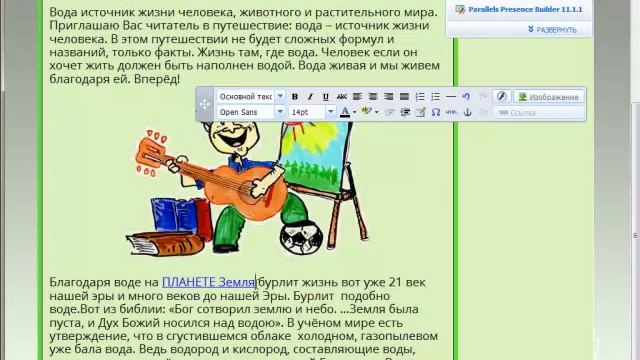Toggle bold formatting in the floating toolbar

[295, 97]
